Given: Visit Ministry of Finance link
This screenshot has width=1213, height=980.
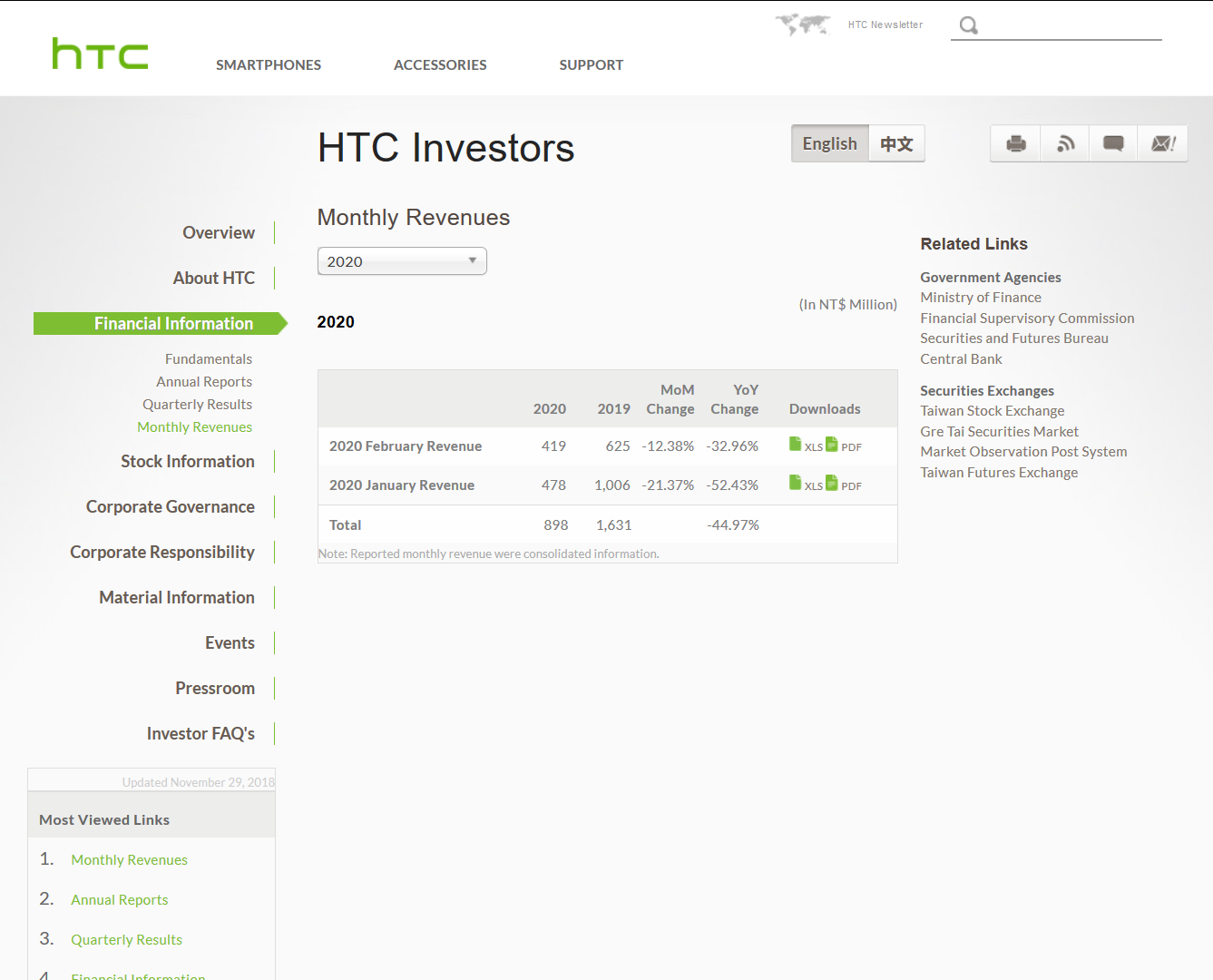Looking at the screenshot, I should click(x=981, y=298).
